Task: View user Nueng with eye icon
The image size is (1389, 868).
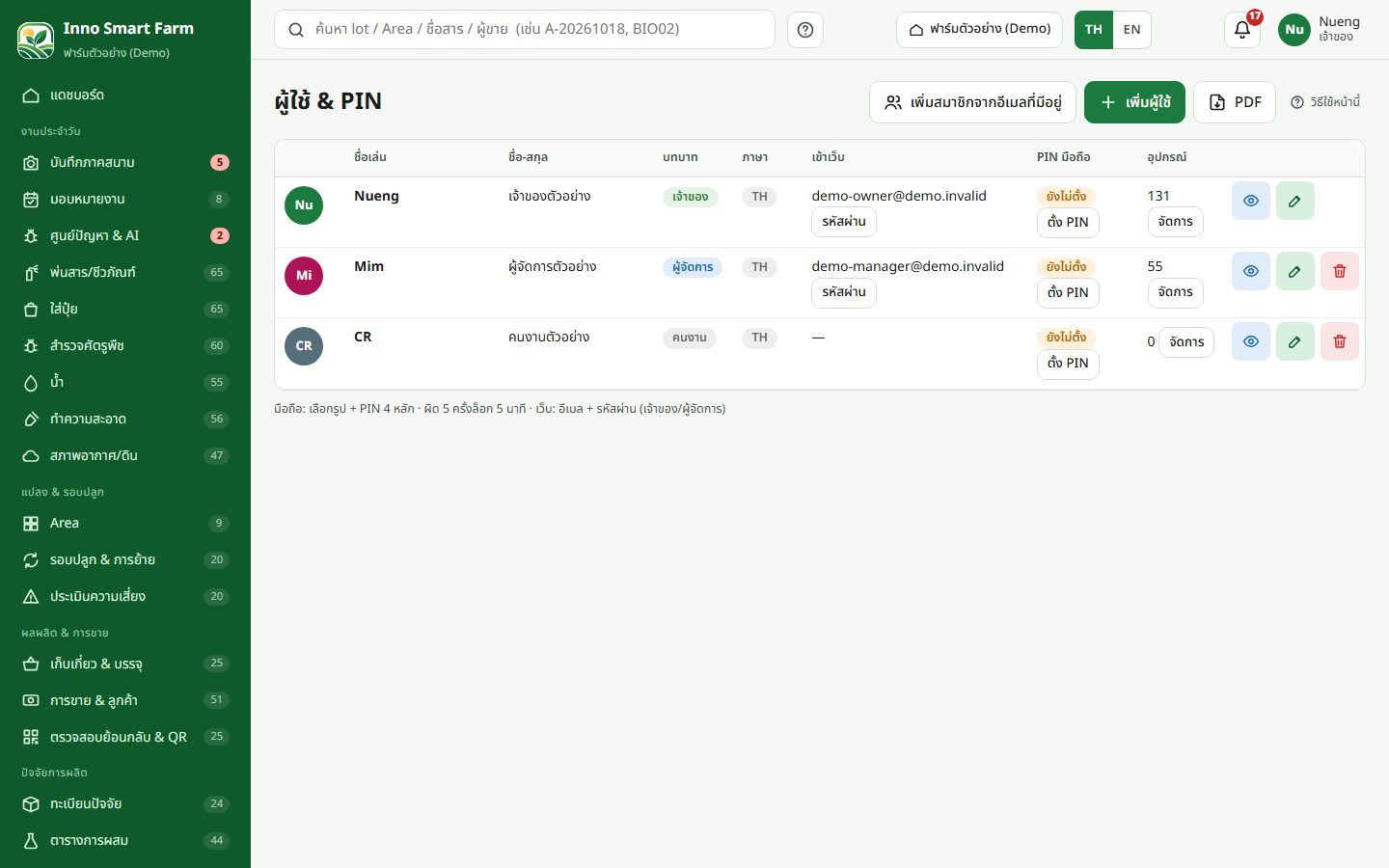Action: pyautogui.click(x=1250, y=201)
